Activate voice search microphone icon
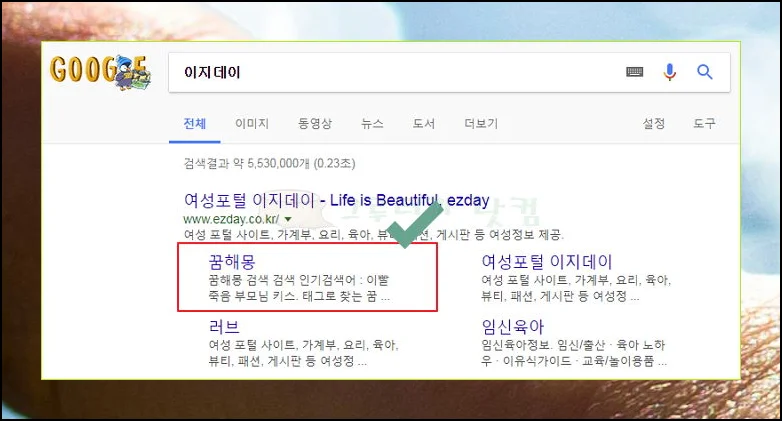The height and width of the screenshot is (421, 782). [670, 72]
